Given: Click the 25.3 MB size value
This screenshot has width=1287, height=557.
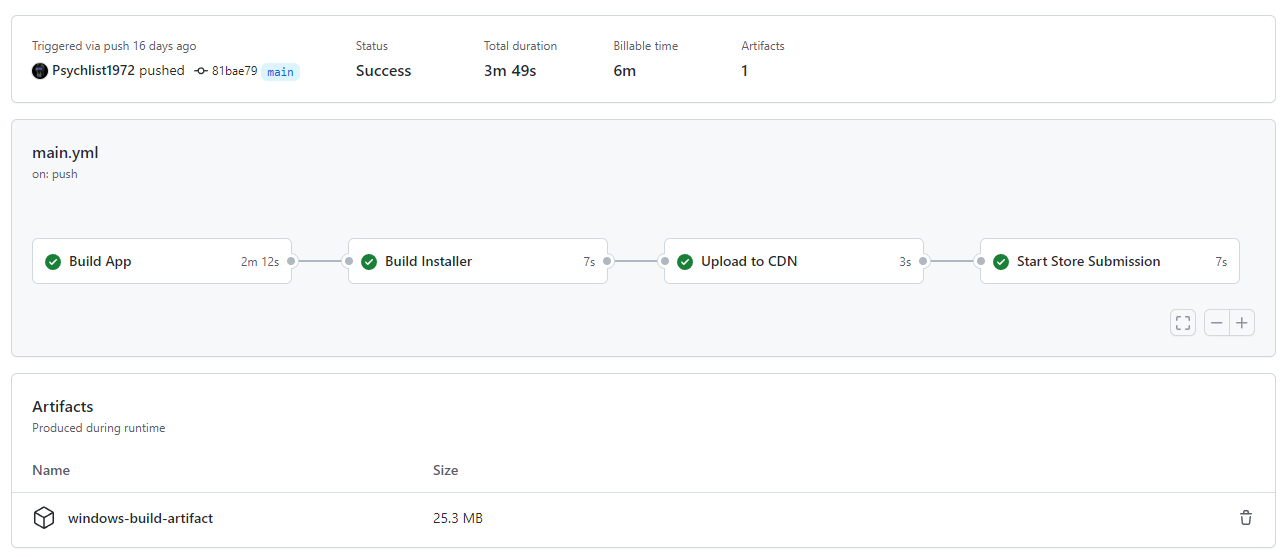Looking at the screenshot, I should click(458, 518).
